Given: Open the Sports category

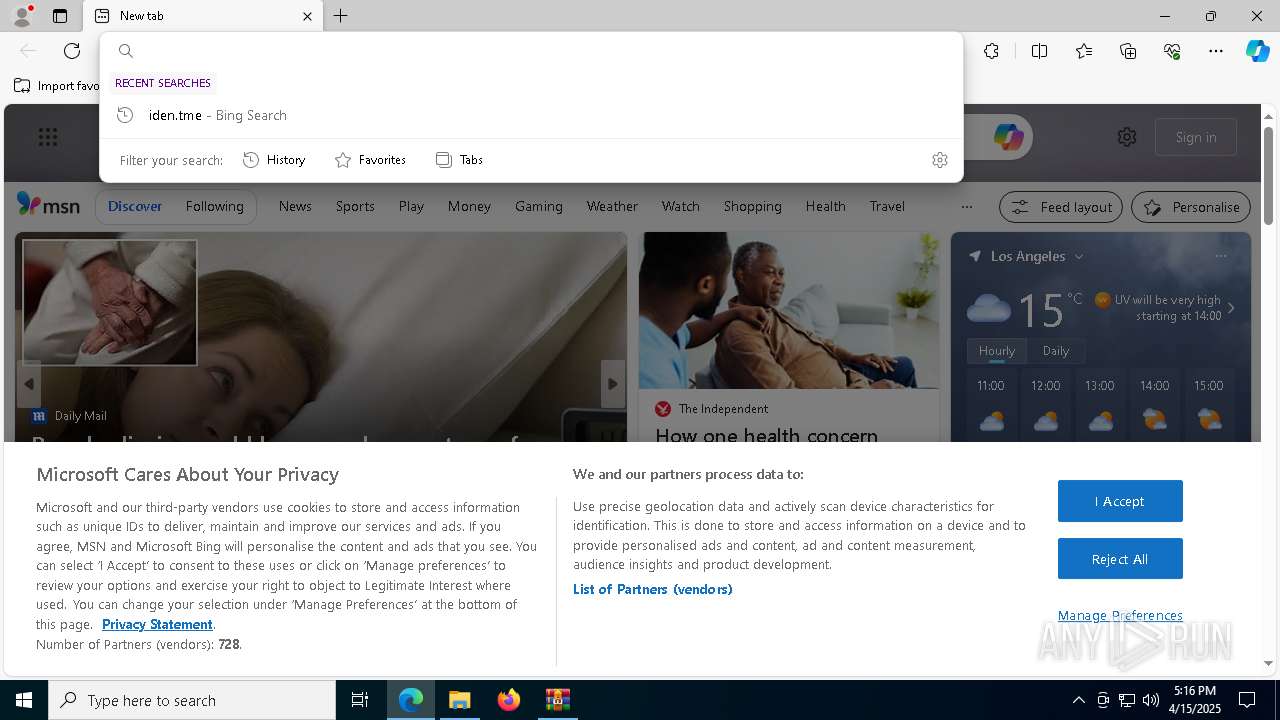Looking at the screenshot, I should pyautogui.click(x=355, y=206).
